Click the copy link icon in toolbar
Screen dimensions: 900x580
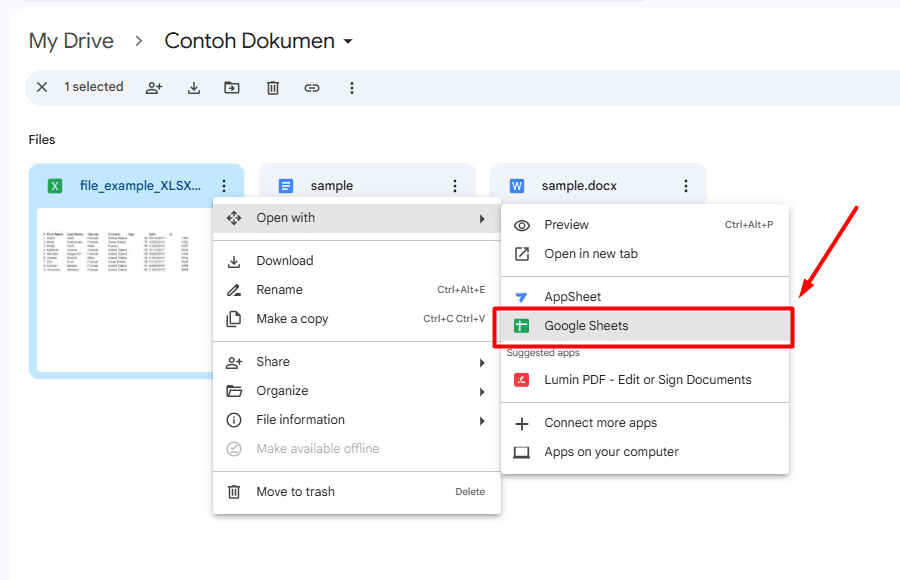click(312, 88)
